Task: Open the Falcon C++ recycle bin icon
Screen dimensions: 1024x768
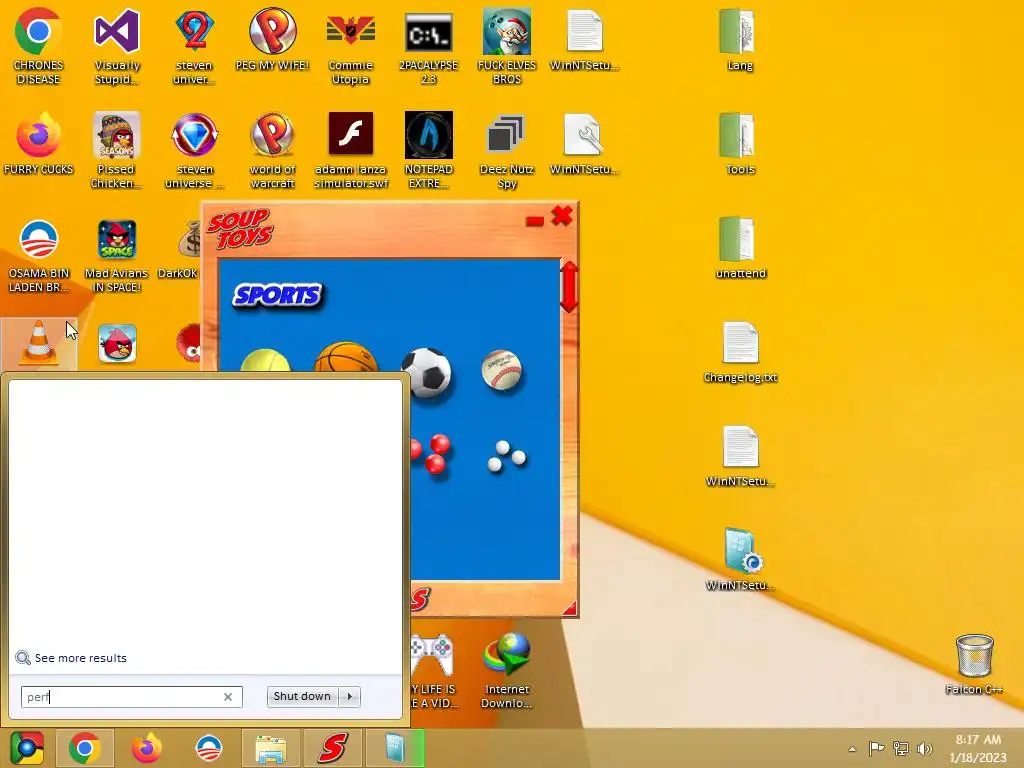Action: pos(974,664)
